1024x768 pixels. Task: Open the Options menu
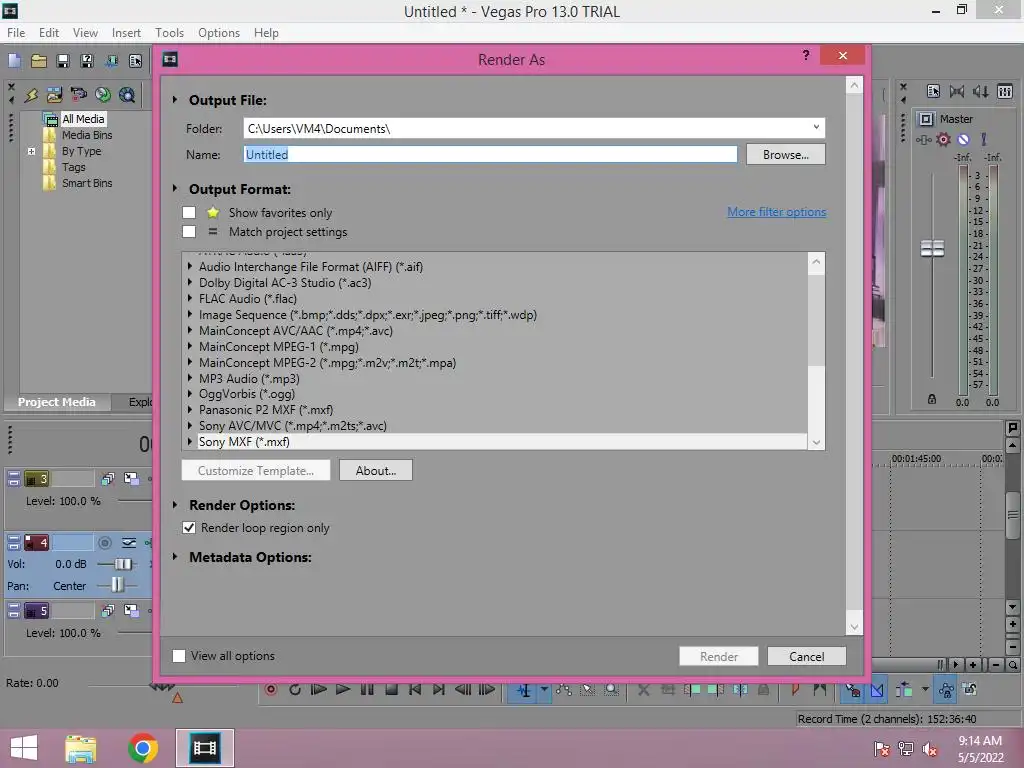[219, 33]
